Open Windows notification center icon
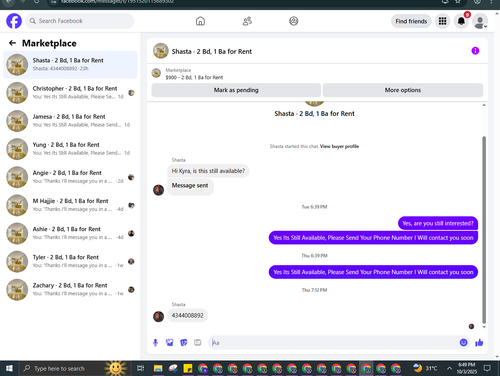Viewport: 500px width, 376px height. coord(487,368)
